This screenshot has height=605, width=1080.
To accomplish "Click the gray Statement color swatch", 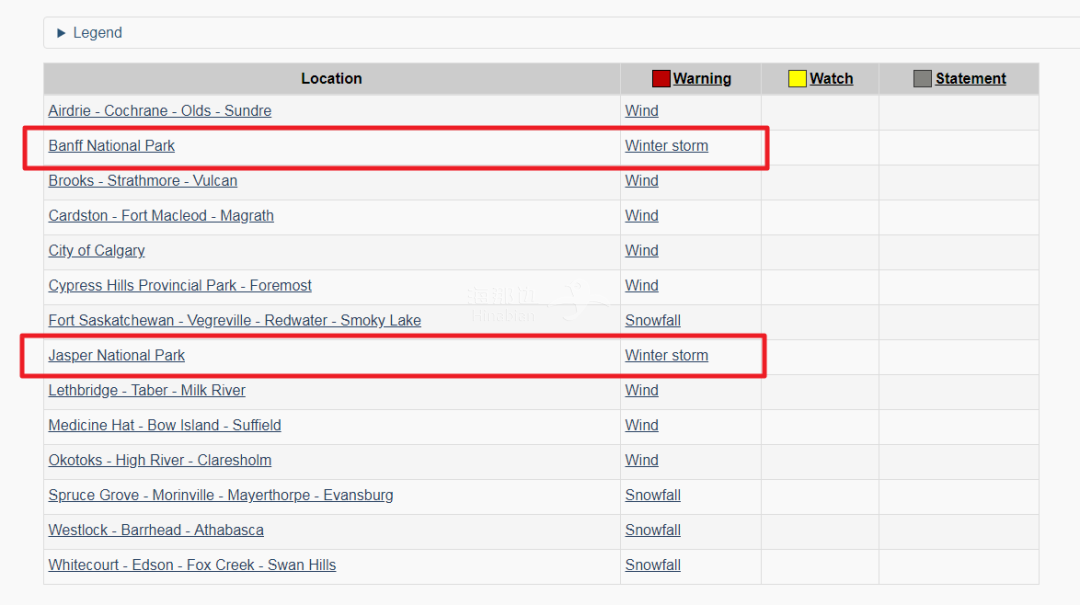I will pos(922,79).
